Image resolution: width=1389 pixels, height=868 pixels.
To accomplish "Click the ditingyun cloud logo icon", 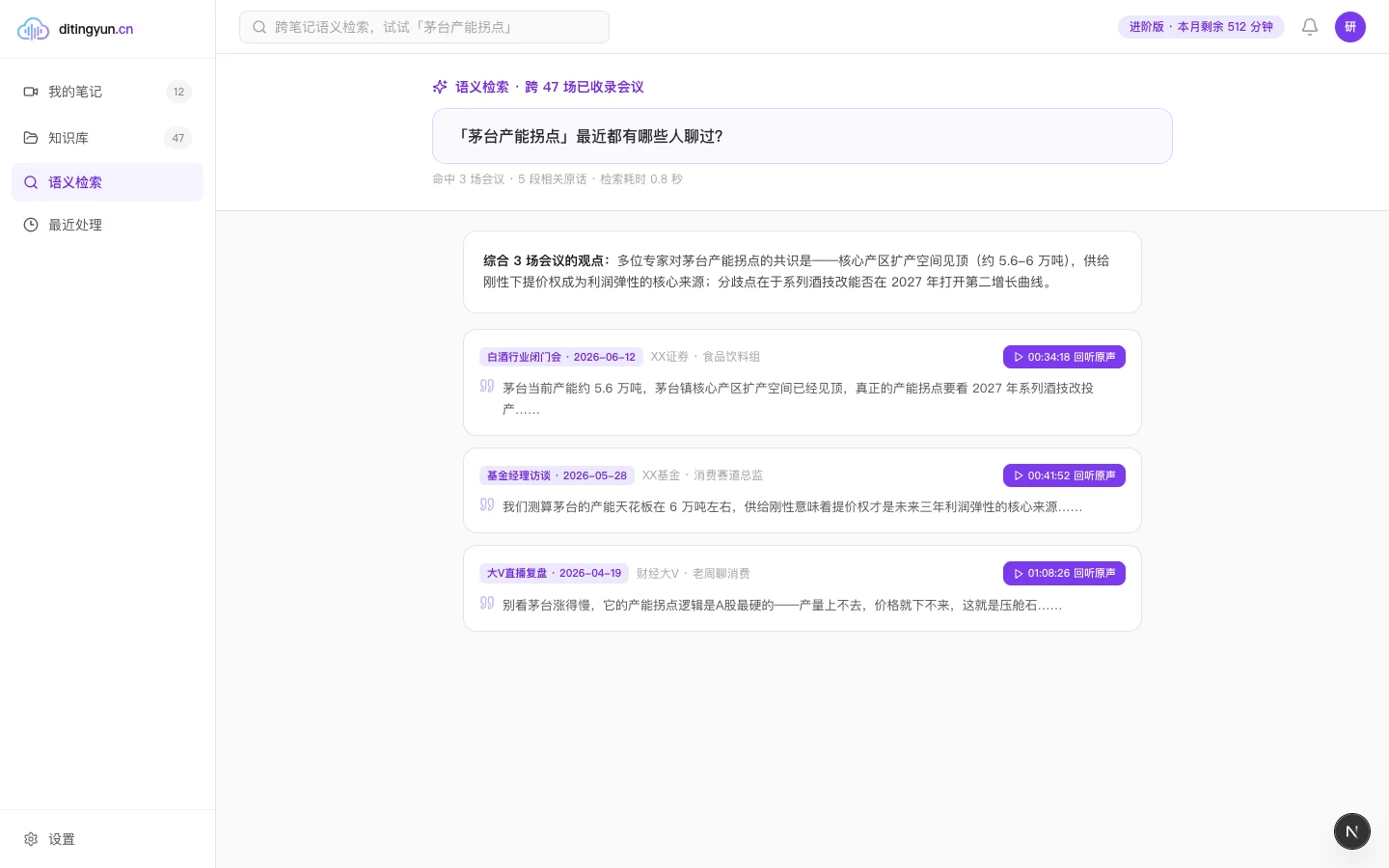I will (33, 29).
